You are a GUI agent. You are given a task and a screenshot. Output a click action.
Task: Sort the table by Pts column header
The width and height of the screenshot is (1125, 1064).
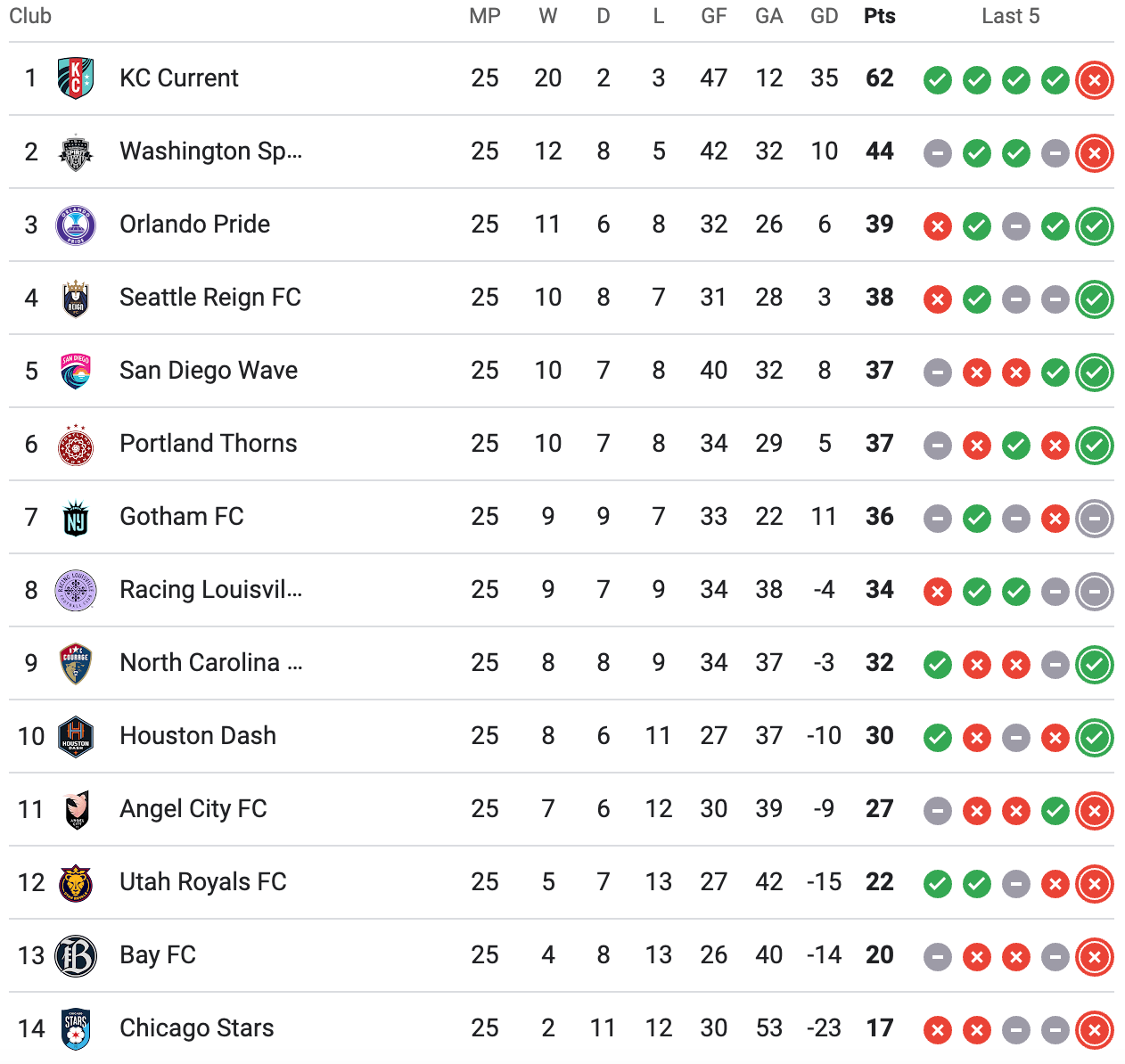pyautogui.click(x=879, y=16)
